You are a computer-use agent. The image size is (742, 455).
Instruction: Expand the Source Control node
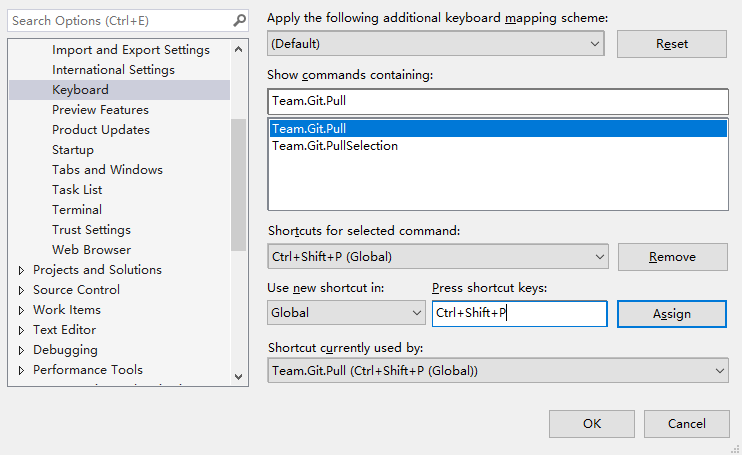(x=21, y=290)
